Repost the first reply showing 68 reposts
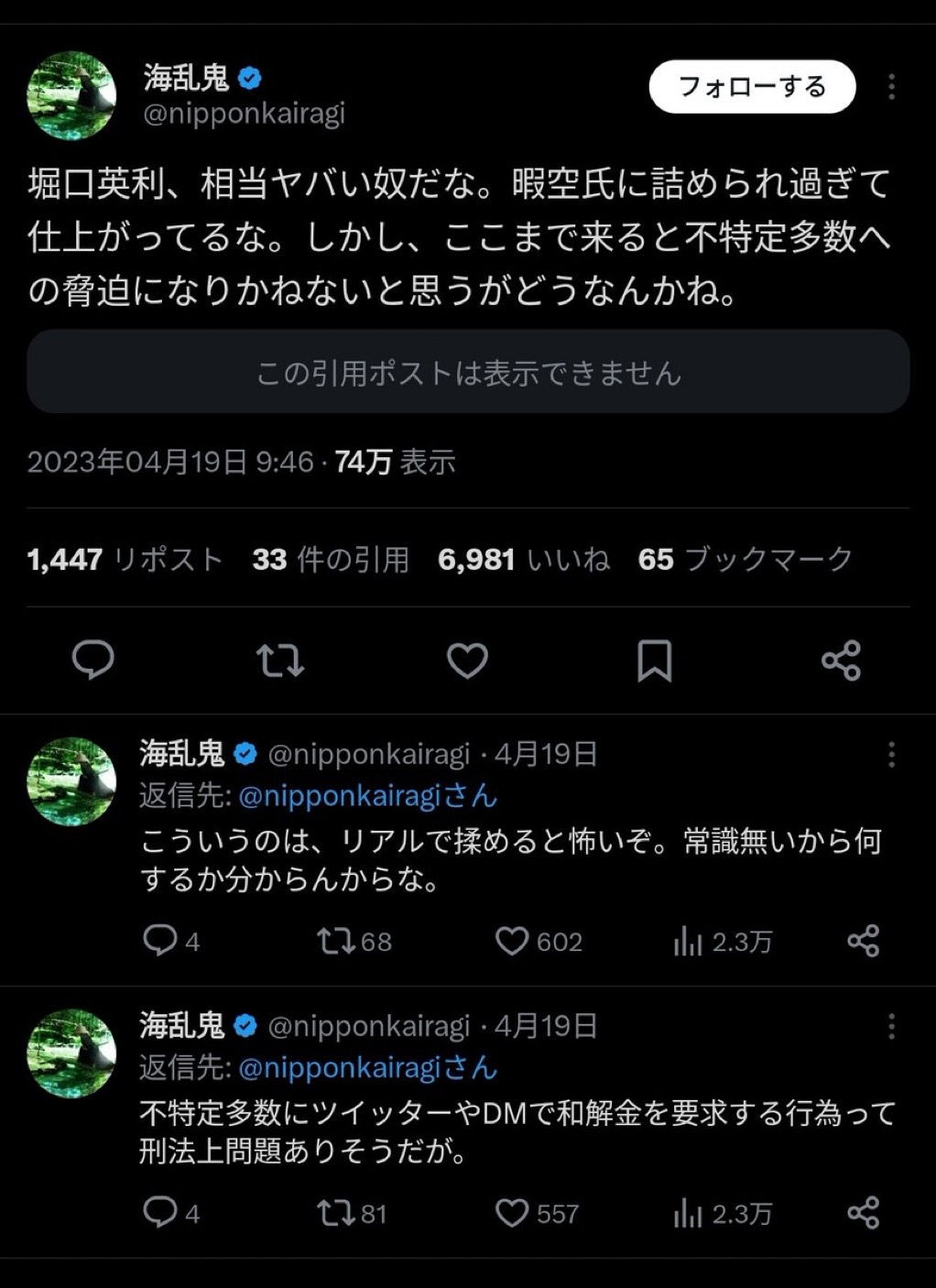This screenshot has width=936, height=1288. (x=354, y=942)
